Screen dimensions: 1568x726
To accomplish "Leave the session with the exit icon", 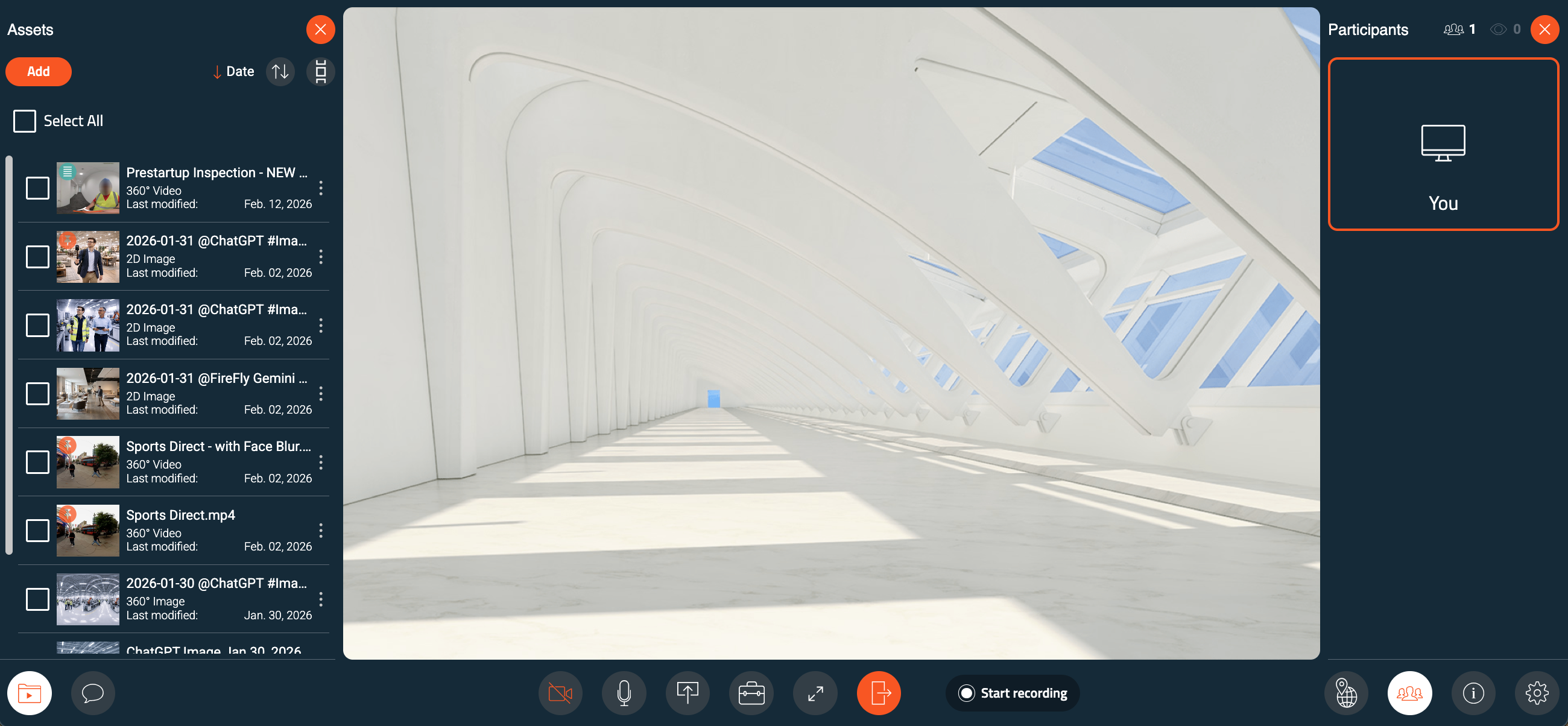I will pos(878,692).
